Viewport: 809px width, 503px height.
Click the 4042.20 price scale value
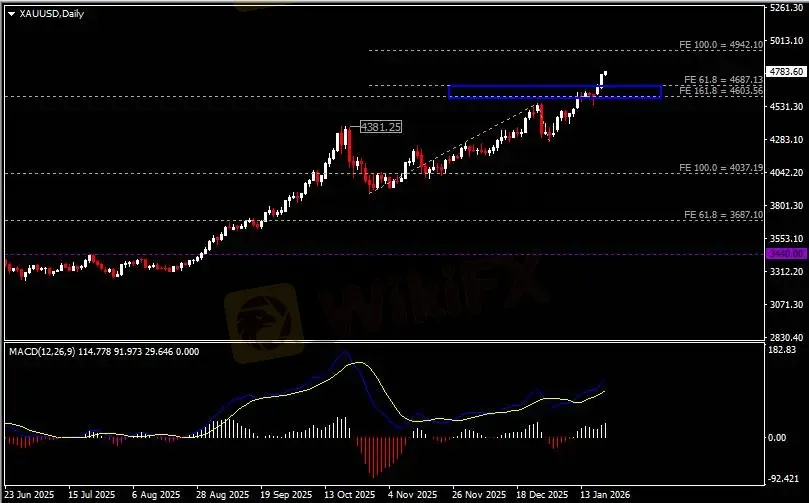(x=786, y=173)
